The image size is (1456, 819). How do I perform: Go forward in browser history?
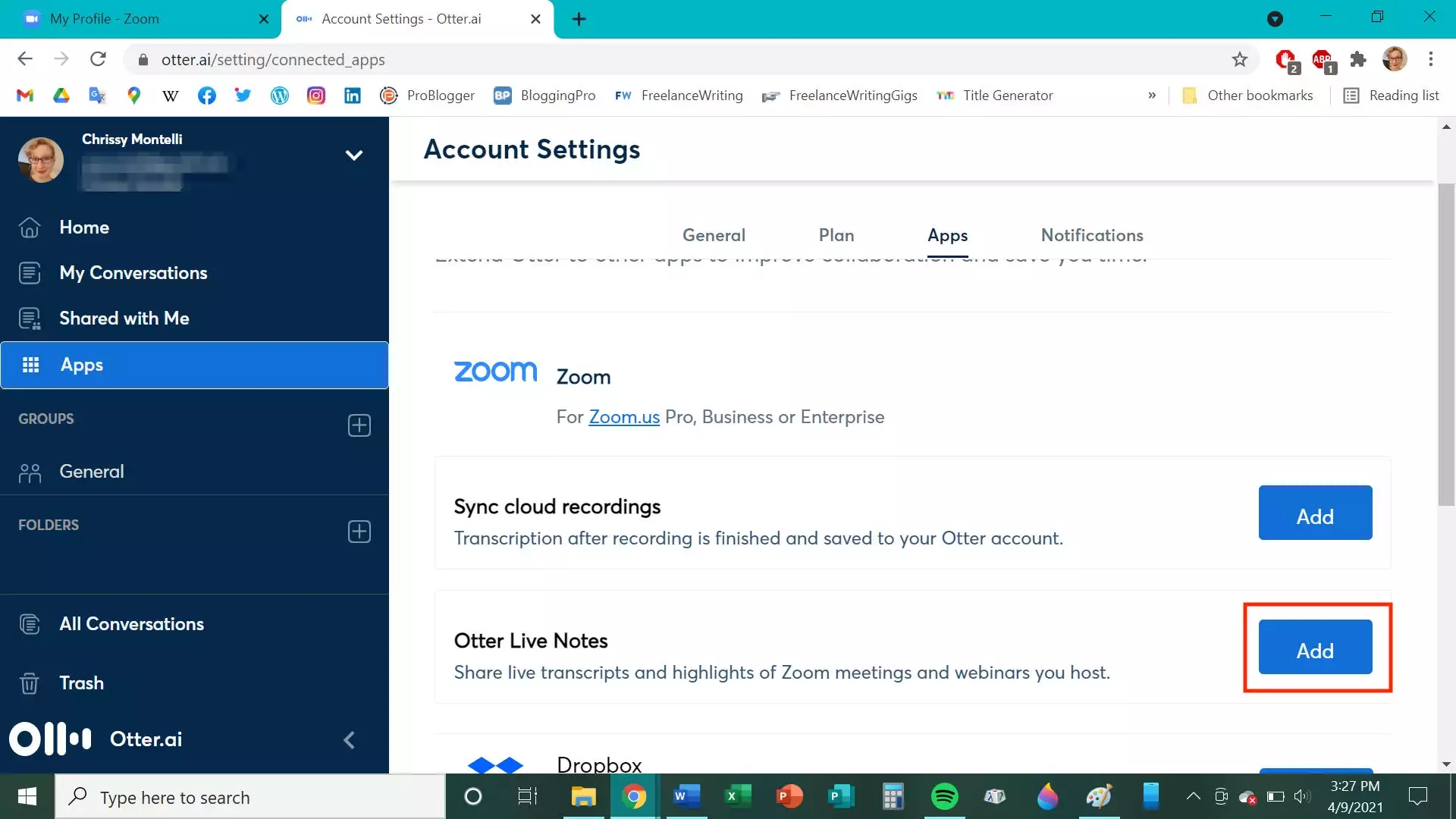coord(61,59)
